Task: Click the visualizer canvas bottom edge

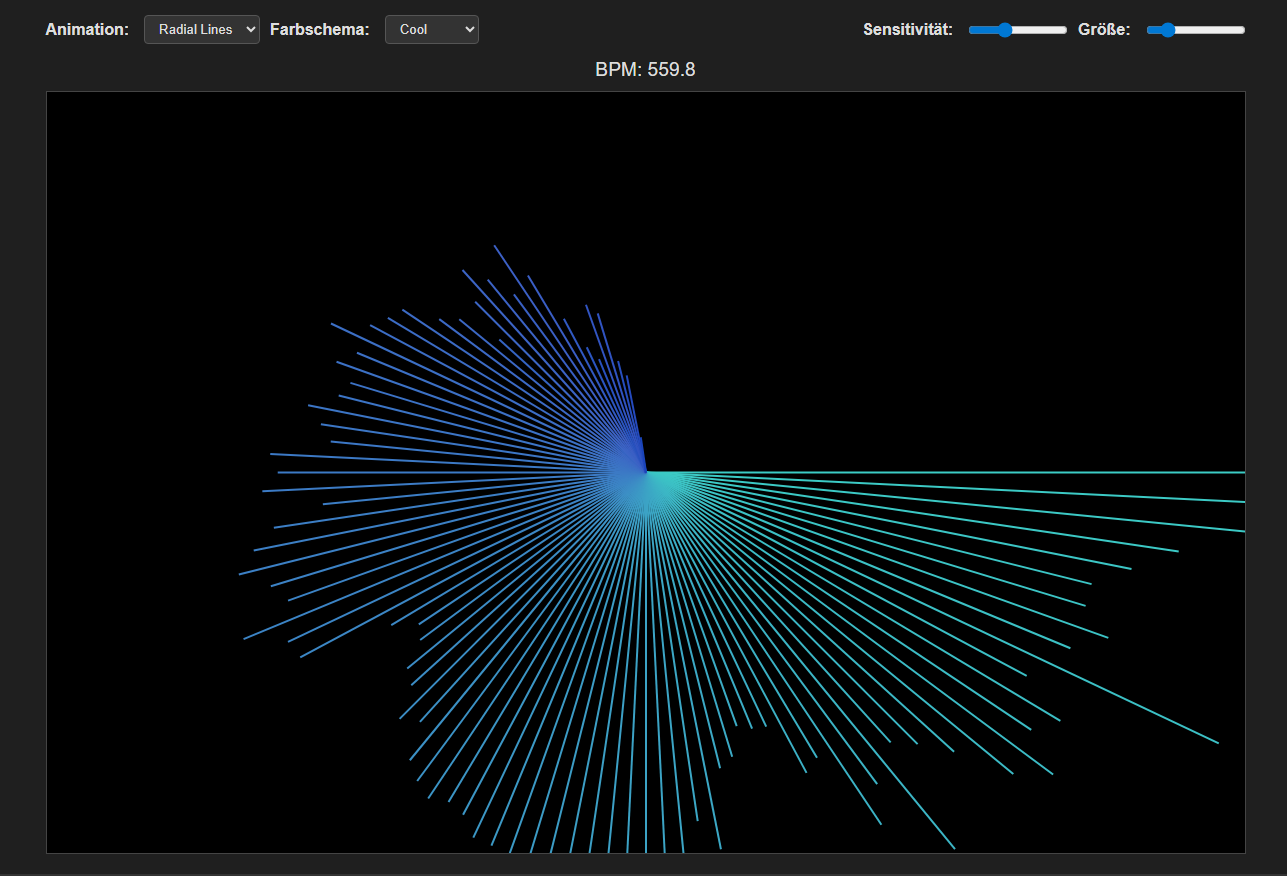Action: point(645,850)
